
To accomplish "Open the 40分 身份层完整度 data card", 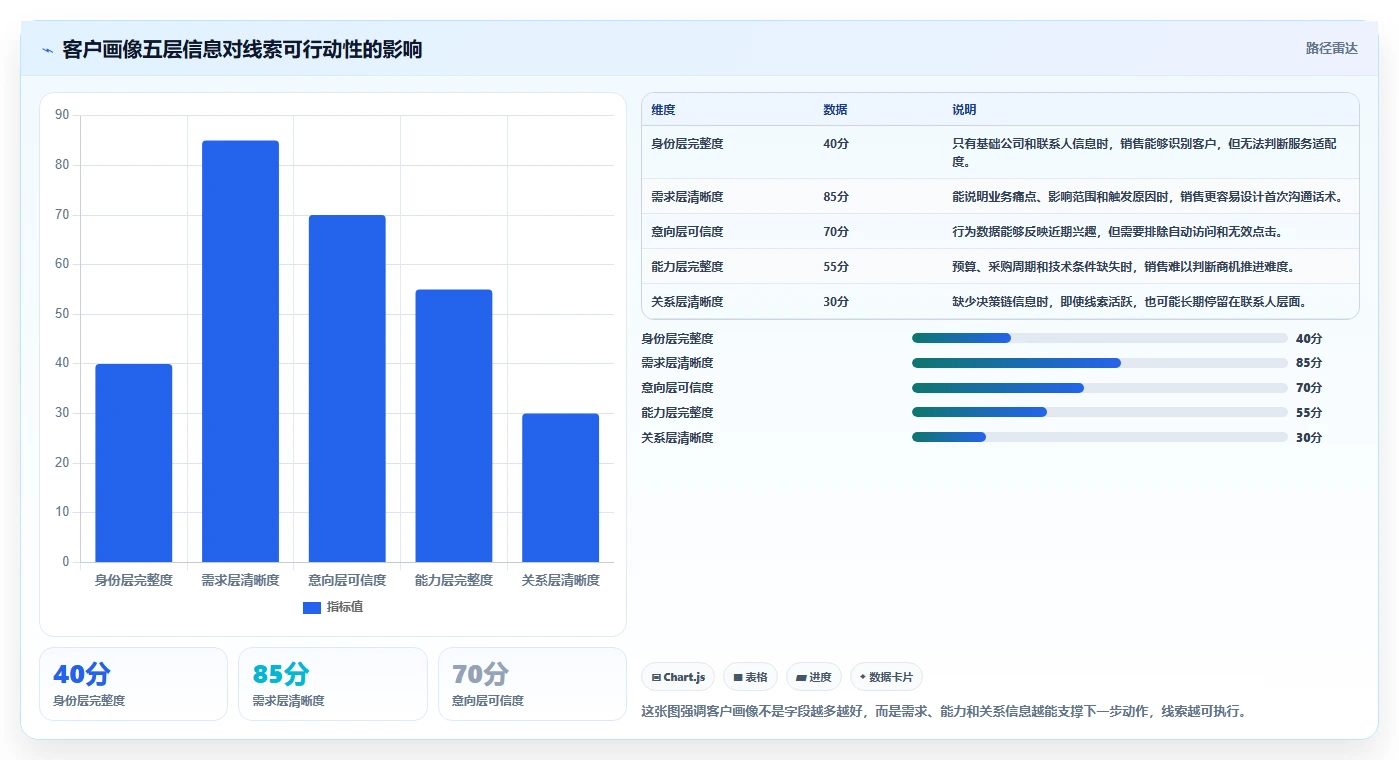I will coord(133,684).
